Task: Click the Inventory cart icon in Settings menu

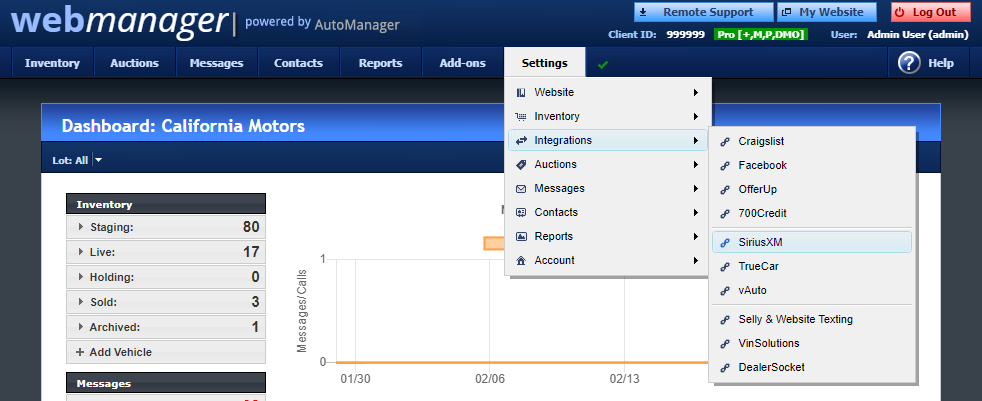Action: click(x=521, y=117)
